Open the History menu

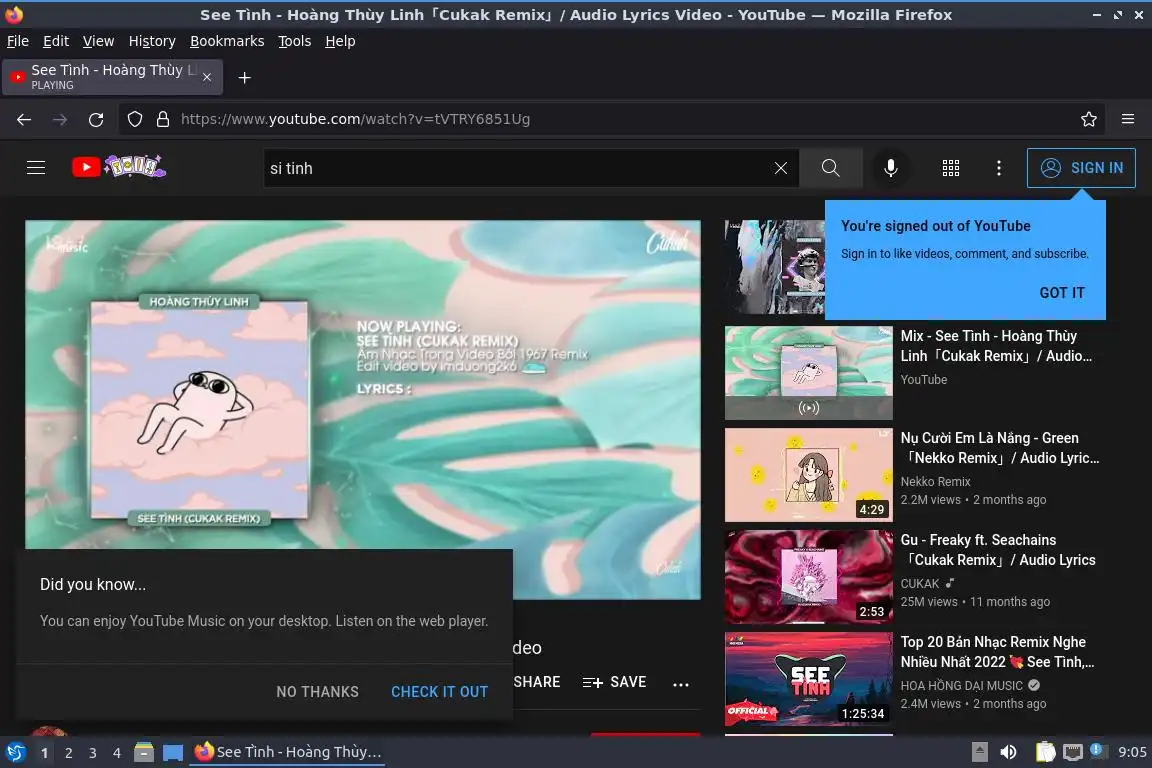pyautogui.click(x=152, y=41)
